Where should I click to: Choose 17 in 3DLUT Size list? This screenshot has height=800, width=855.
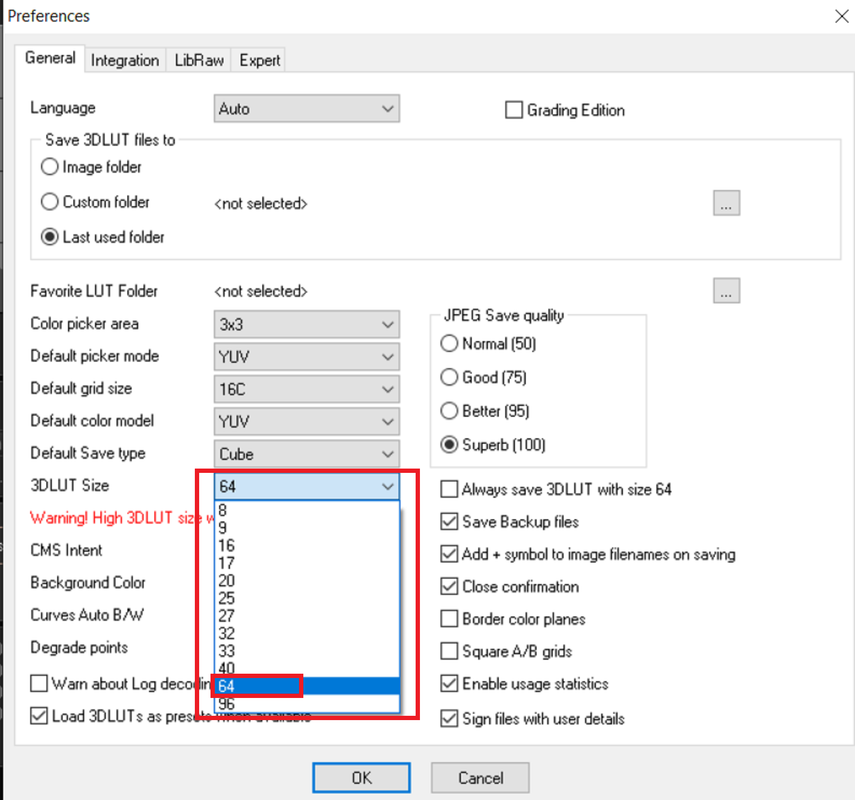307,563
